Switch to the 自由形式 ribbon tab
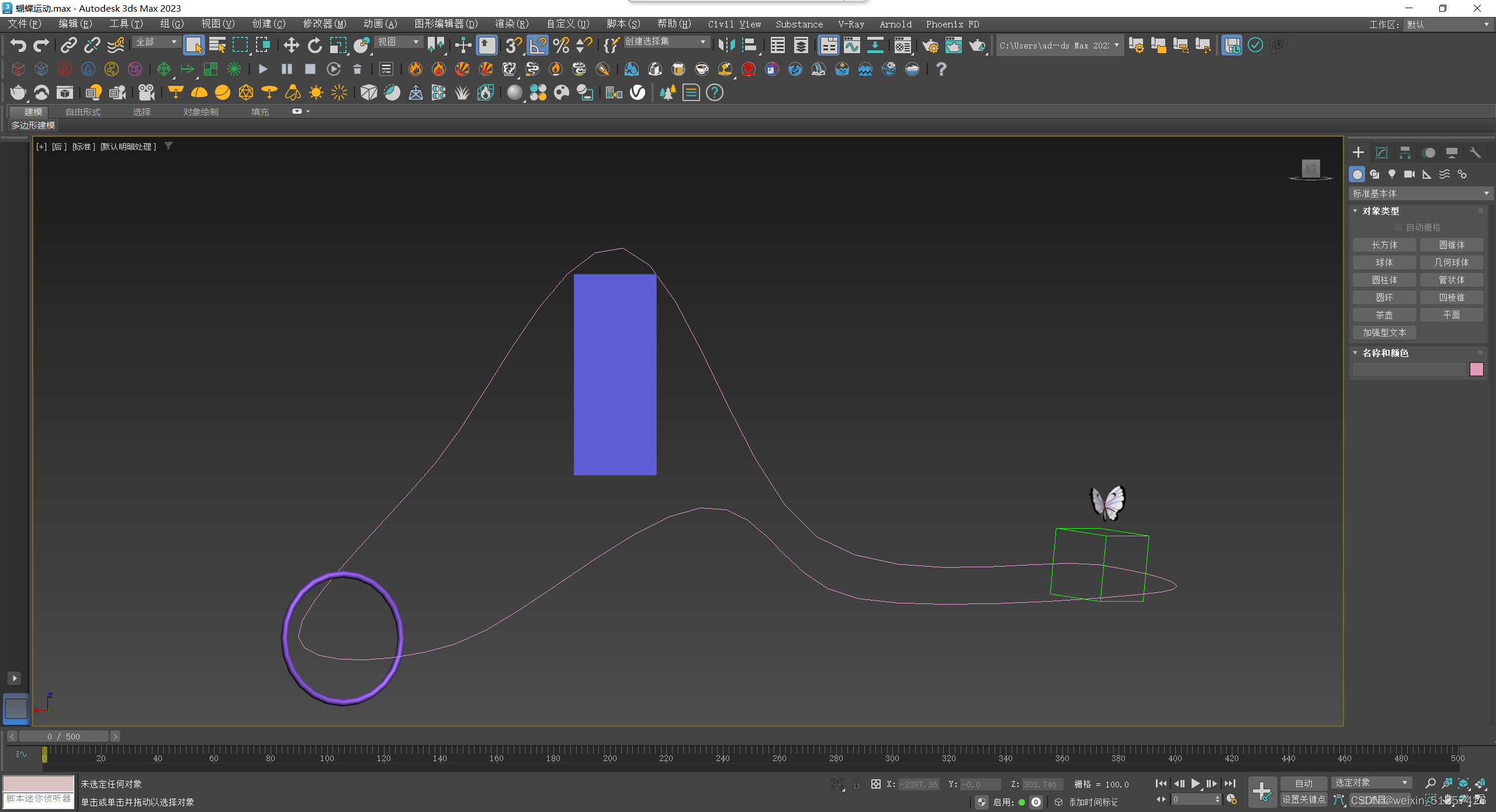 pos(83,112)
